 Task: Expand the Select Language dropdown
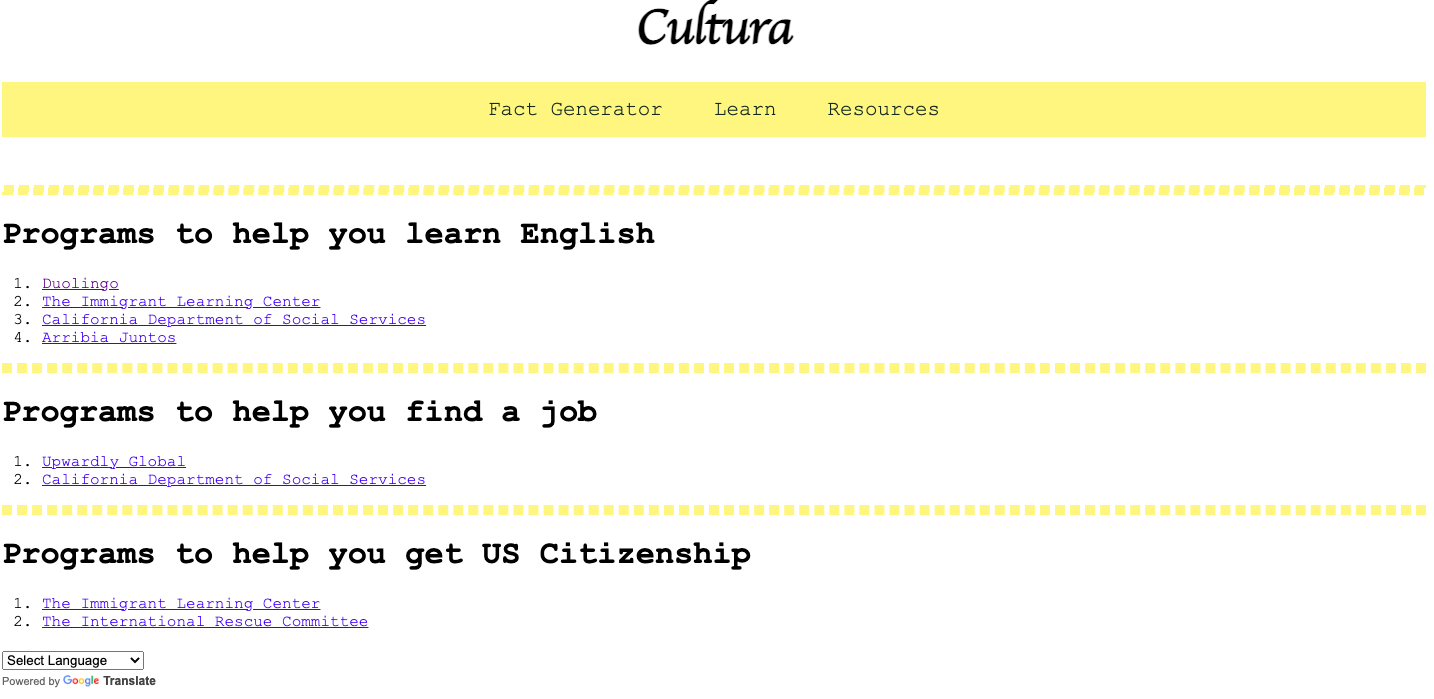point(73,660)
